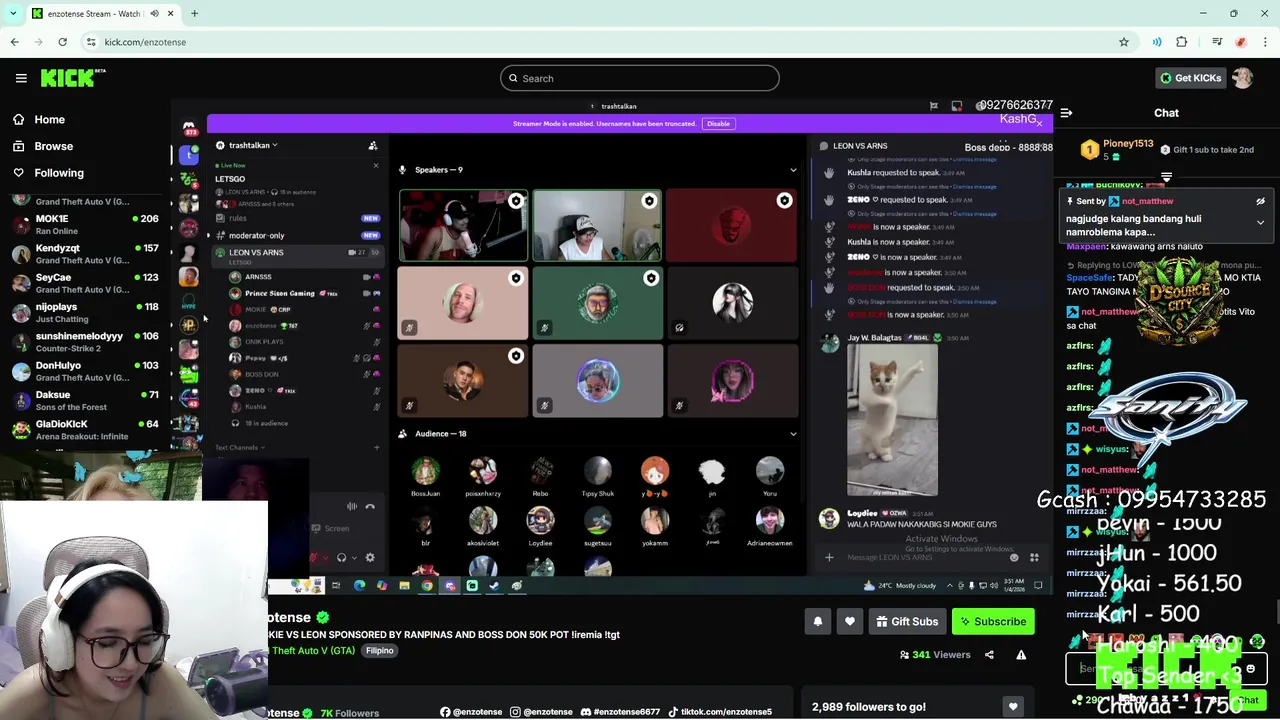Open Browse in Kick sidebar

(x=53, y=146)
